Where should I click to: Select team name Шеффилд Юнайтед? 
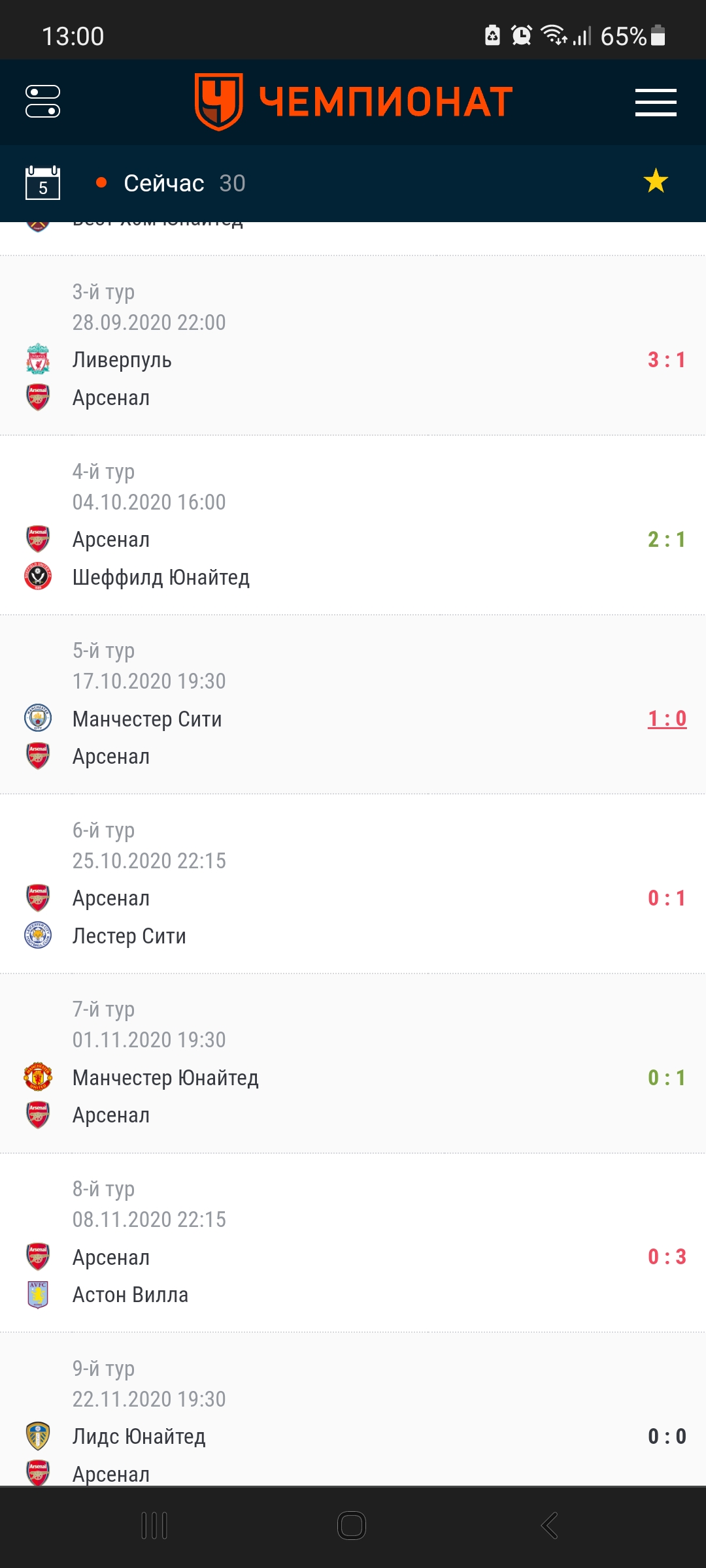click(x=161, y=578)
